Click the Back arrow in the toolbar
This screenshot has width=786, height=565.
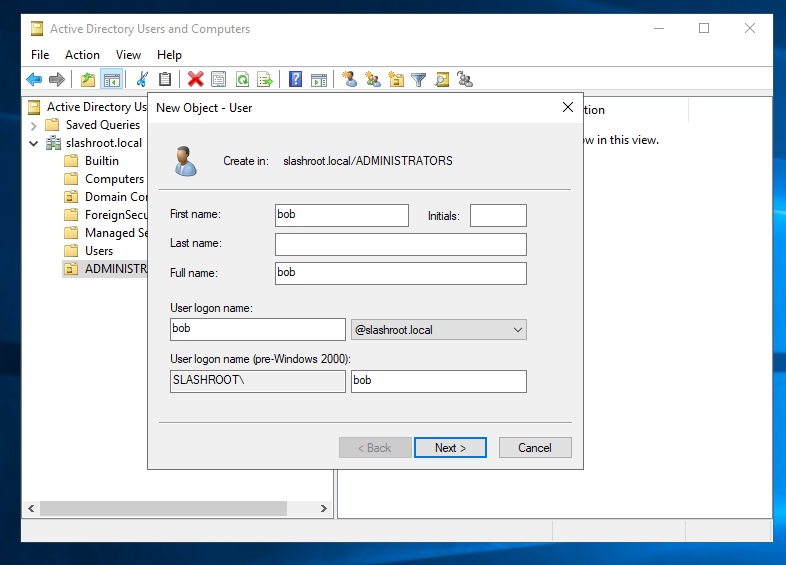coord(34,80)
